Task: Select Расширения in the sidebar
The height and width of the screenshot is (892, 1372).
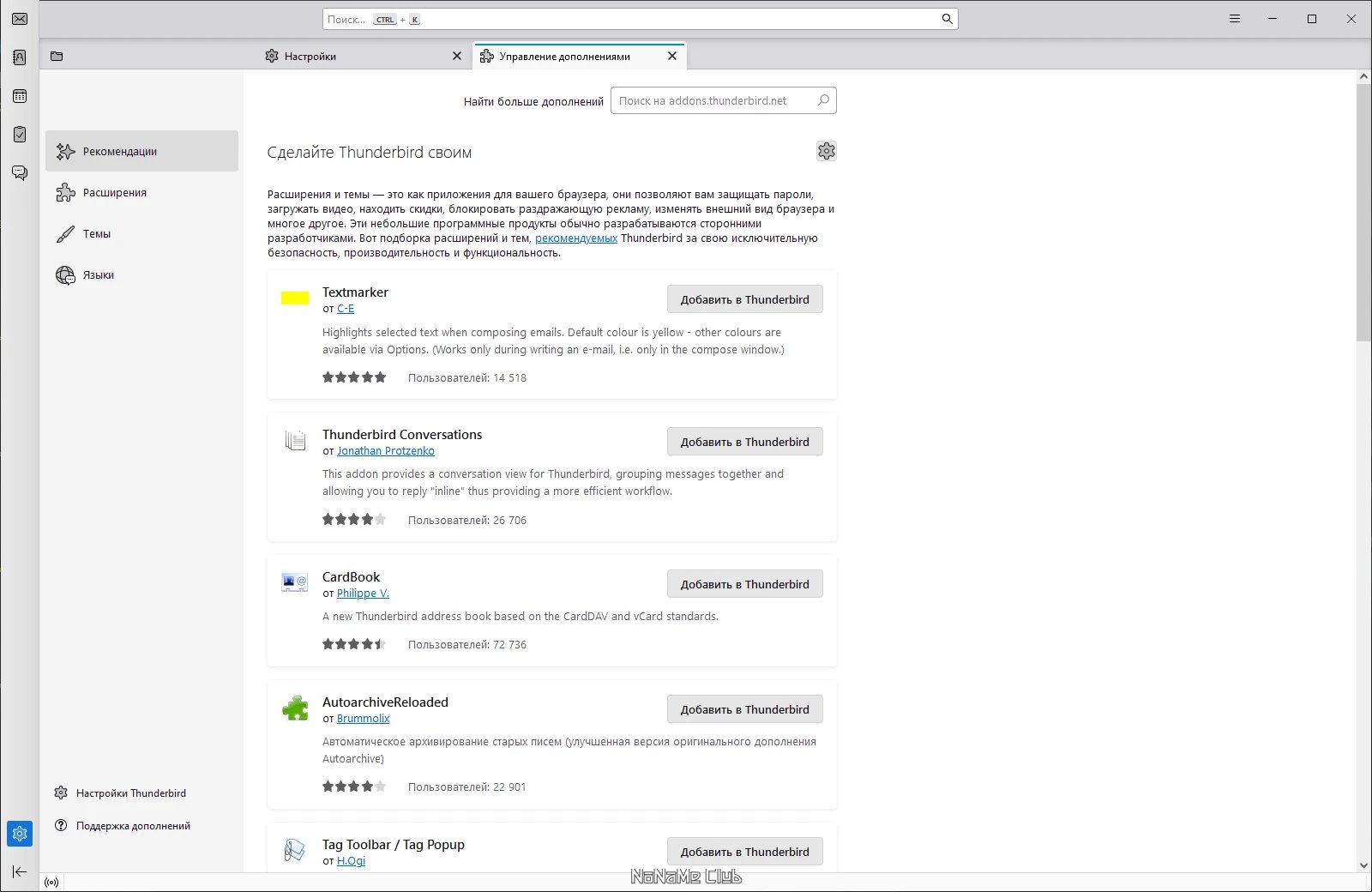Action: coord(141,192)
